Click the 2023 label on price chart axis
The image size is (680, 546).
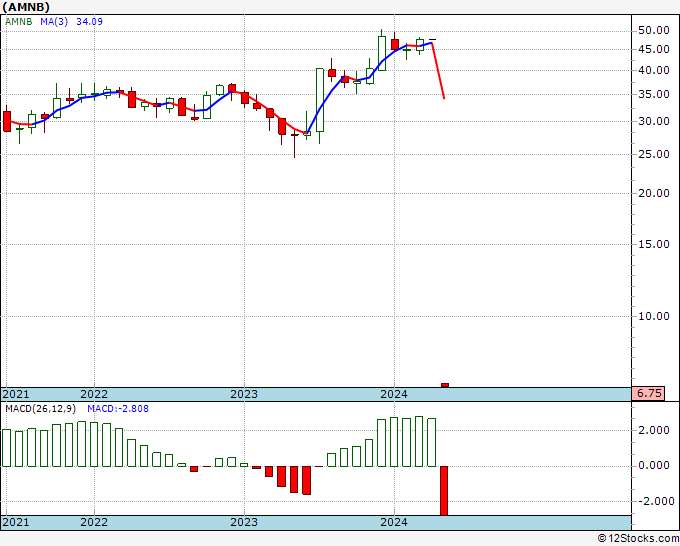click(244, 394)
